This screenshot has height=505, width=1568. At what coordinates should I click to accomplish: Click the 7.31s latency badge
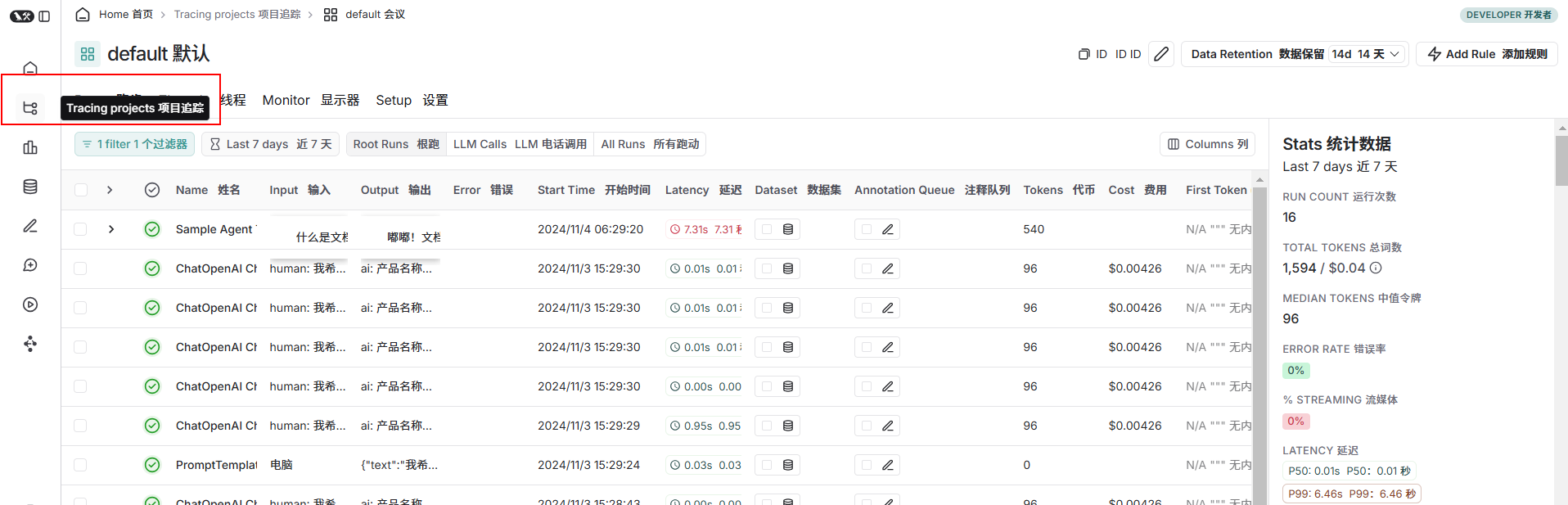pyautogui.click(x=705, y=229)
